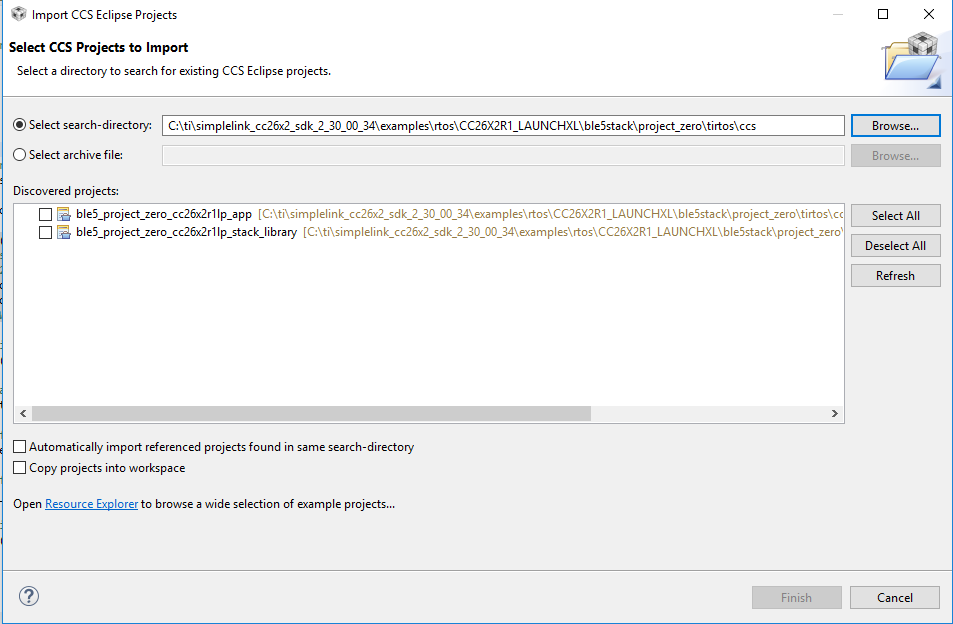The height and width of the screenshot is (624, 953).
Task: Enable Copy projects into workspace
Action: pos(20,468)
